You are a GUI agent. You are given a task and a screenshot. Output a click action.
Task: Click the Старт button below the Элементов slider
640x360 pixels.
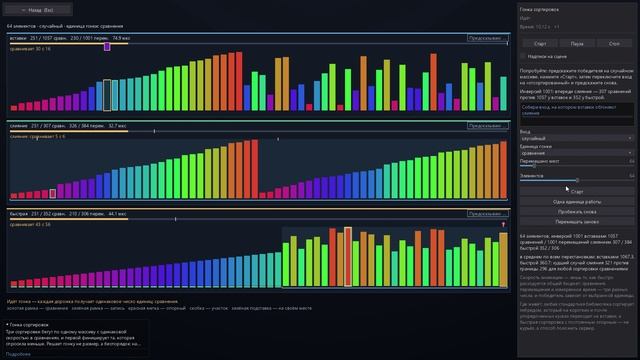coord(577,191)
